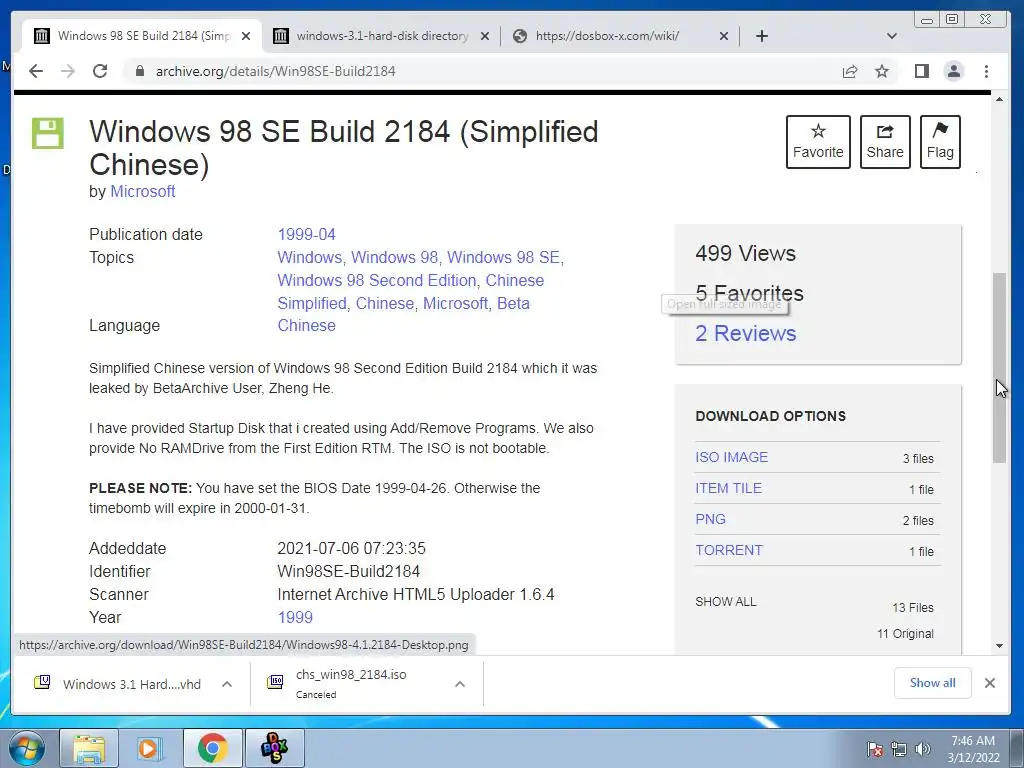Image resolution: width=1024 pixels, height=768 pixels.
Task: Close the dosbox-x.com wiki tab
Action: point(724,36)
